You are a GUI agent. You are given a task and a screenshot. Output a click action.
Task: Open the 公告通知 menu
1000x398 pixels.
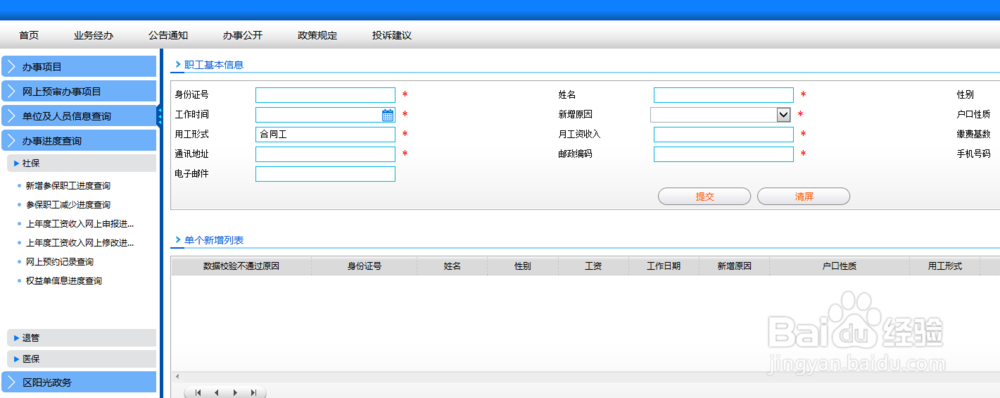tap(168, 36)
